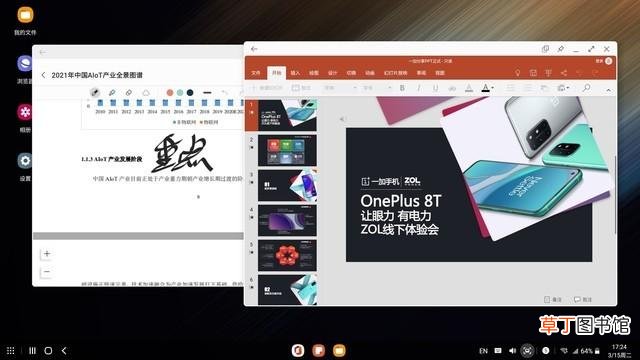Select the eraser tool in annotation toolbar
The width and height of the screenshot is (640, 360).
point(129,93)
